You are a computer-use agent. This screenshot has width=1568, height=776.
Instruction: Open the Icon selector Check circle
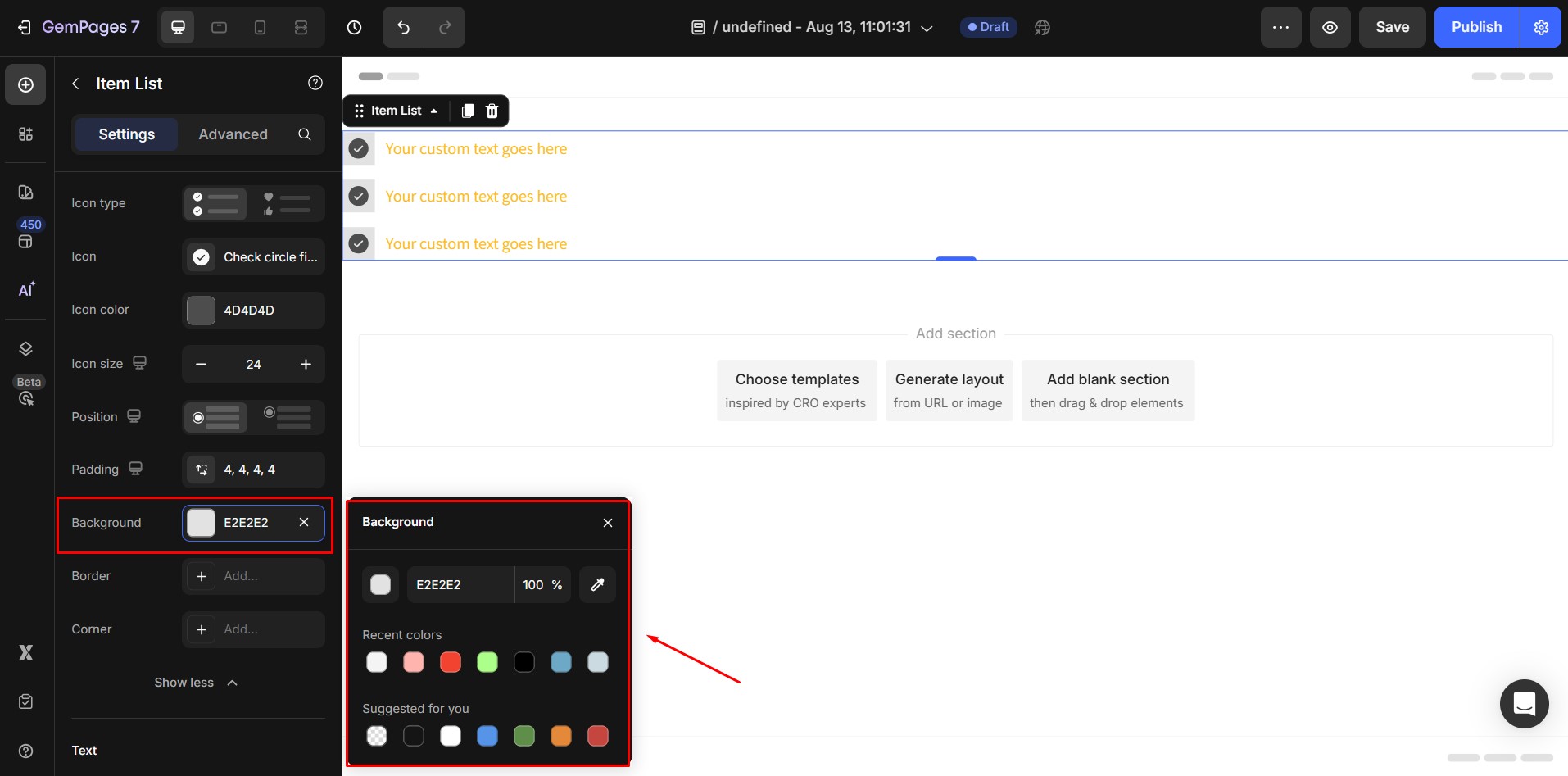click(253, 257)
